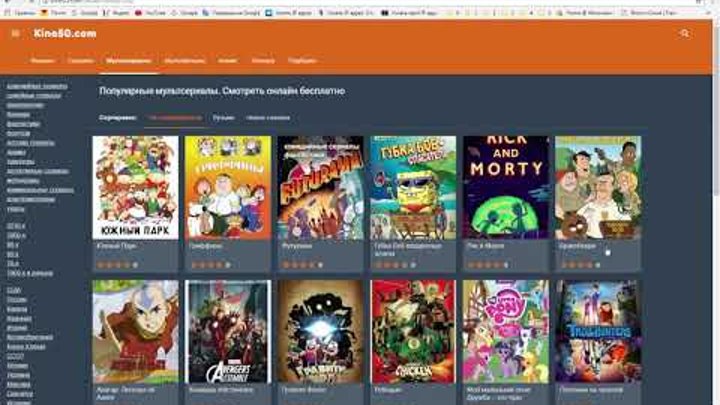
Task: Sort series by Лучшие option
Action: point(223,117)
